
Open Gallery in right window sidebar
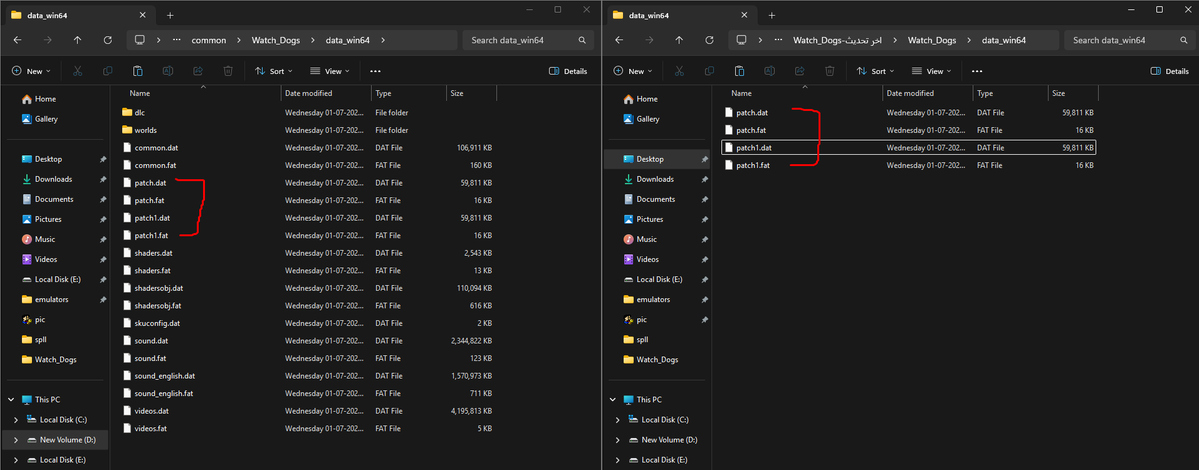tap(641, 118)
